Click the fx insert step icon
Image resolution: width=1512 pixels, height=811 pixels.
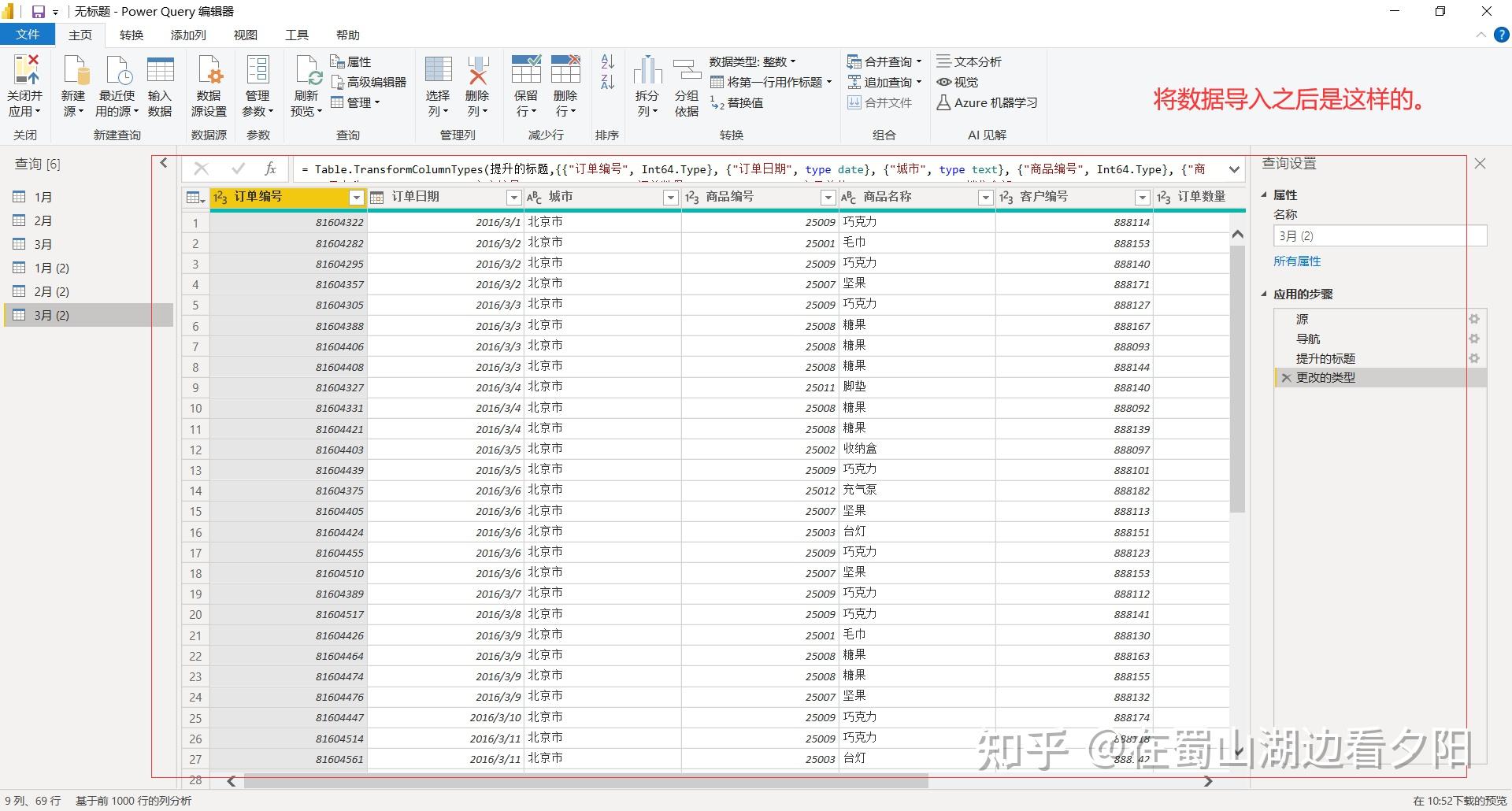coord(270,168)
